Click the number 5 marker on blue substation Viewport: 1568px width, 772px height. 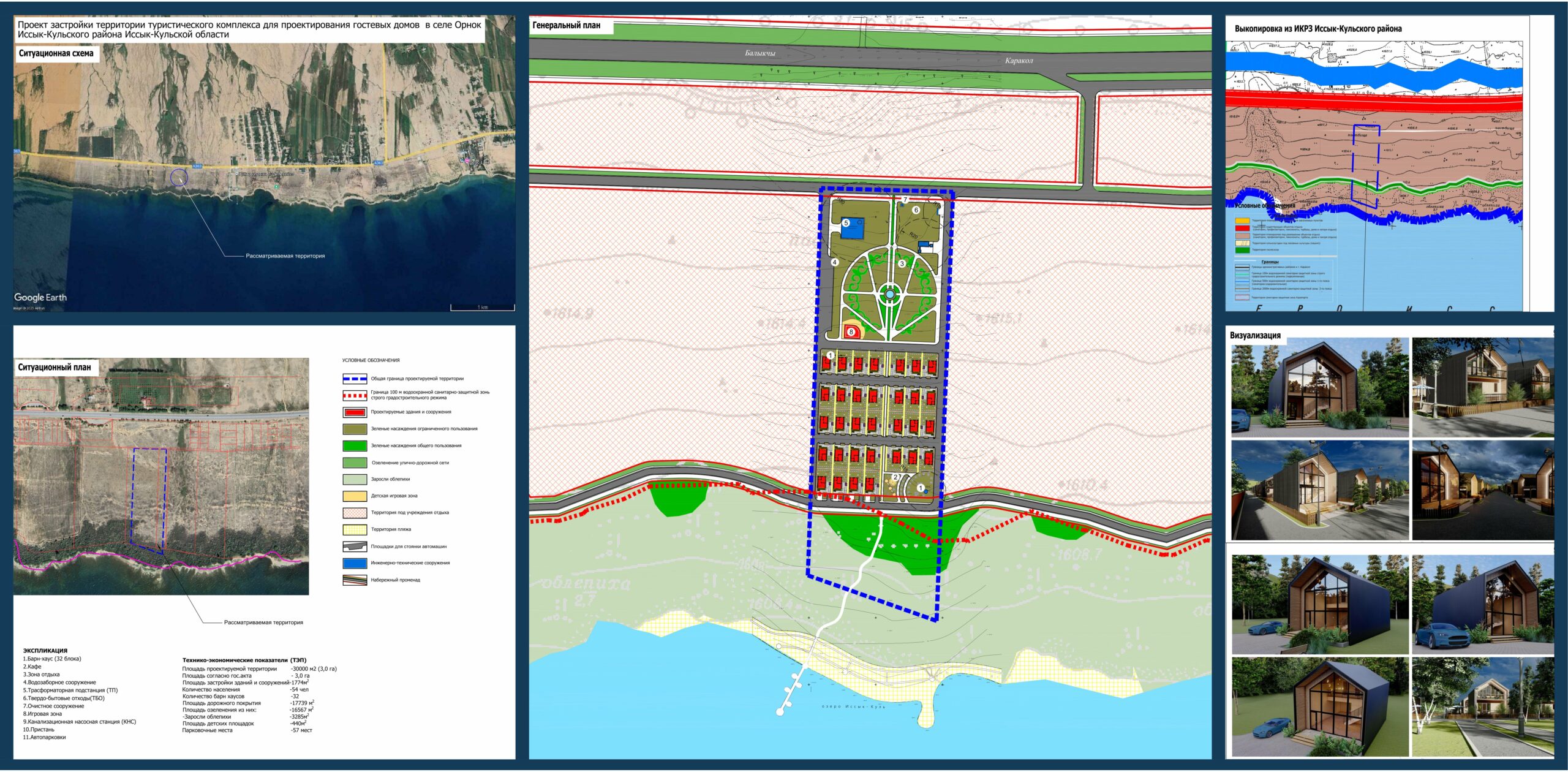tap(846, 223)
